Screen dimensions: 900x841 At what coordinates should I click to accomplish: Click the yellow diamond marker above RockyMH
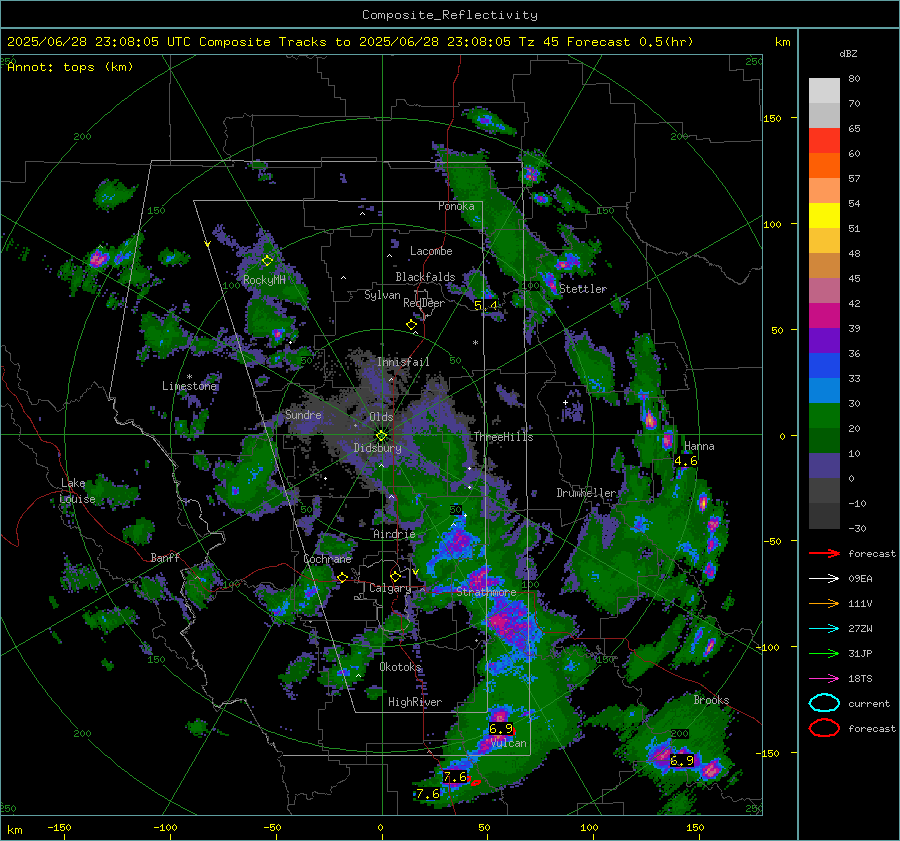coord(267,261)
